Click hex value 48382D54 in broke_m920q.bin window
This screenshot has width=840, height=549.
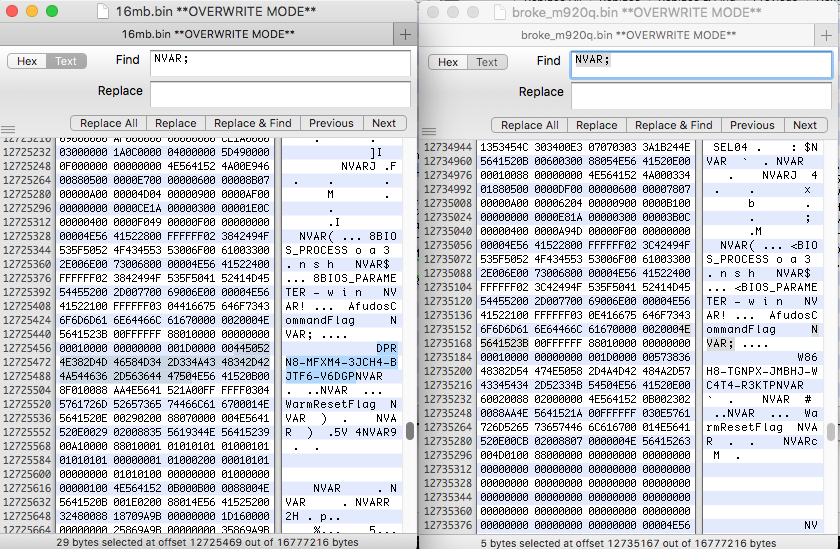(504, 371)
